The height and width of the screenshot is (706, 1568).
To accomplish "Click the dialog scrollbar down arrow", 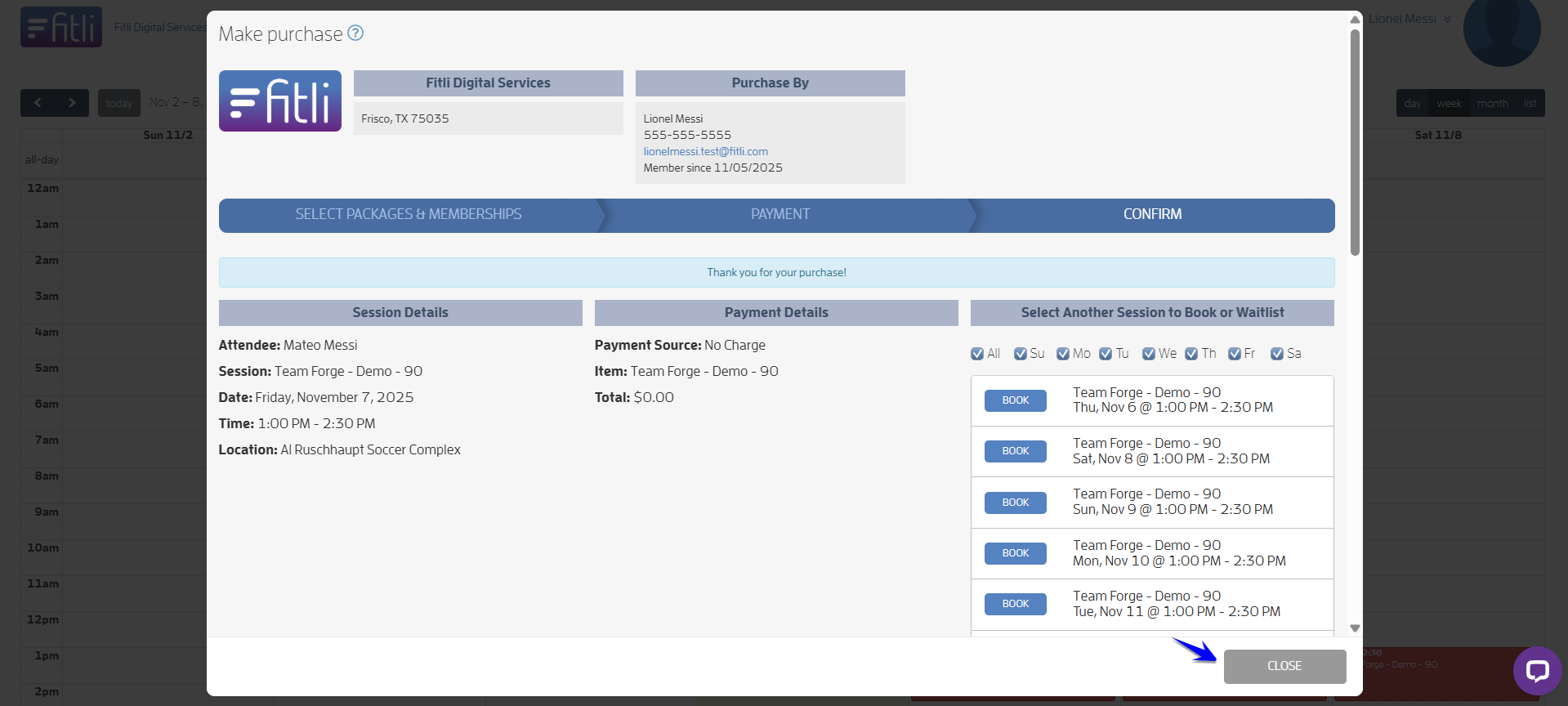I will tap(1355, 628).
